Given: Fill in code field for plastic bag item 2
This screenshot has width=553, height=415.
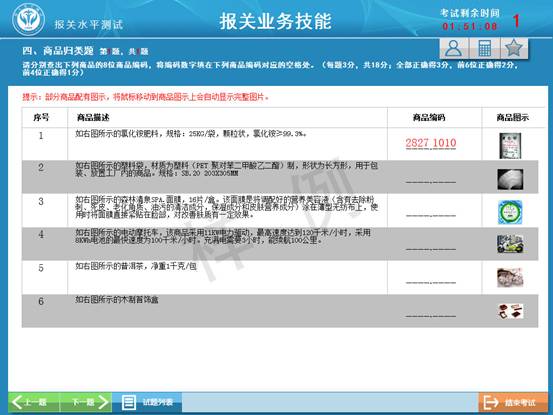Looking at the screenshot, I should click(431, 179).
